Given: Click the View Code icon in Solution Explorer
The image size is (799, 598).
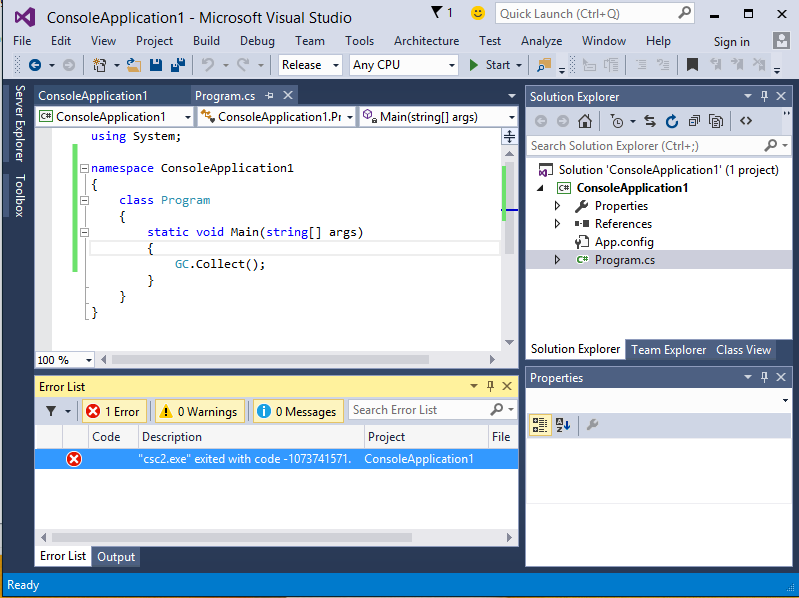Looking at the screenshot, I should (746, 121).
